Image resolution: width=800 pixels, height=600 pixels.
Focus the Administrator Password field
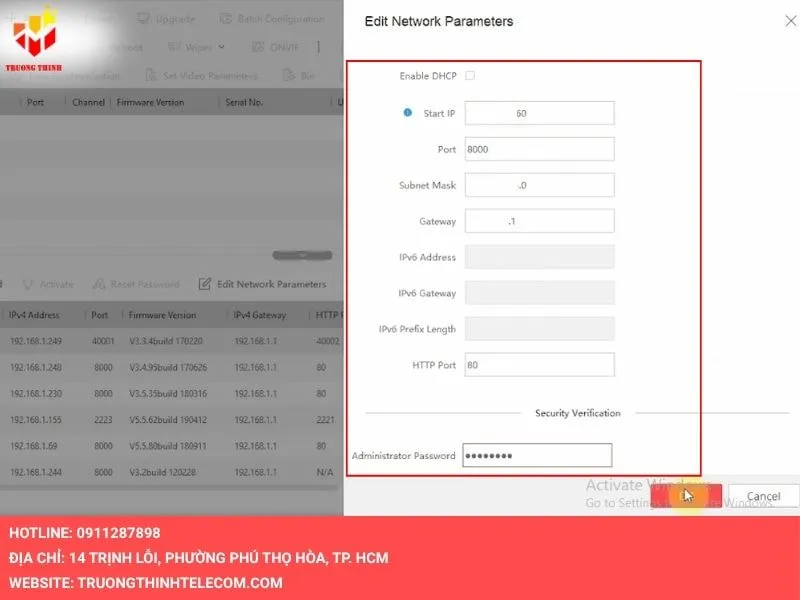[536, 456]
